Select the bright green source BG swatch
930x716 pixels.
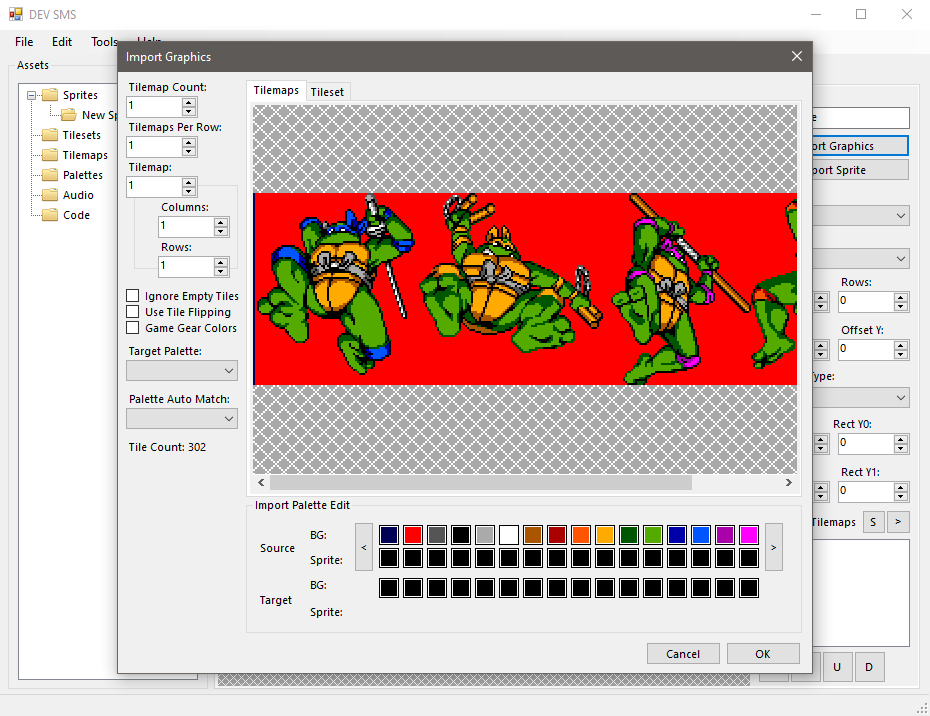653,535
